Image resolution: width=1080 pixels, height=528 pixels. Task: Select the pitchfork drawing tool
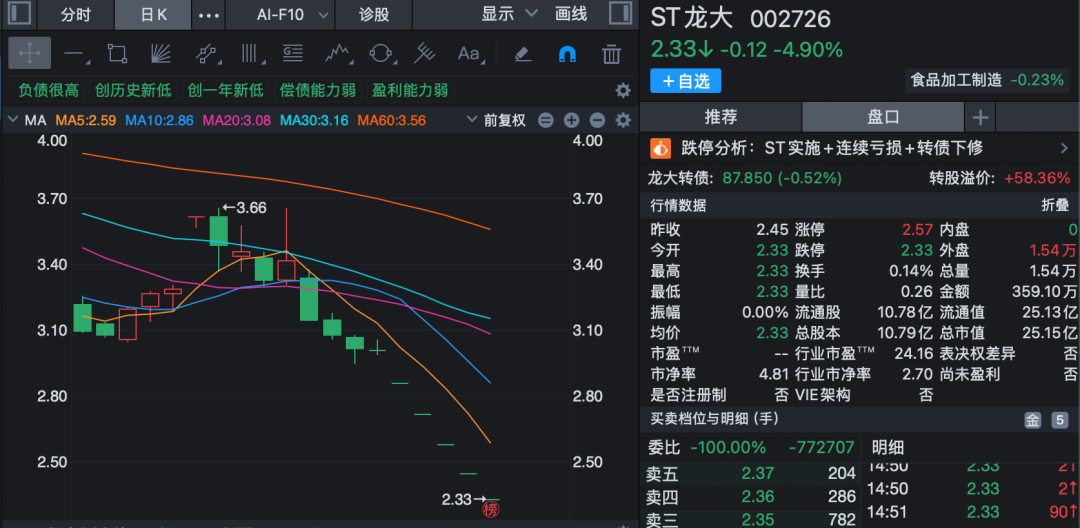tap(424, 53)
